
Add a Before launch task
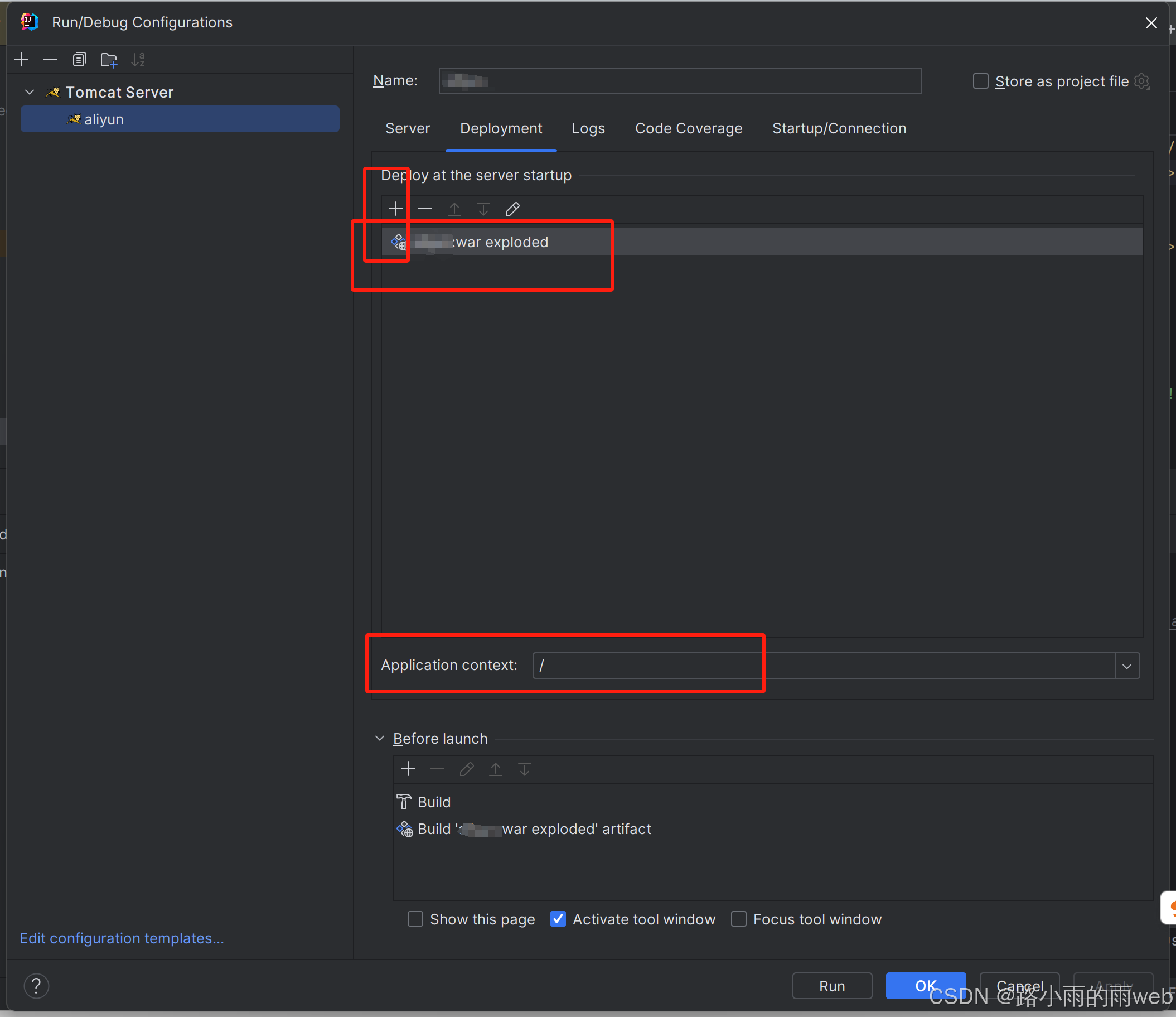click(408, 769)
